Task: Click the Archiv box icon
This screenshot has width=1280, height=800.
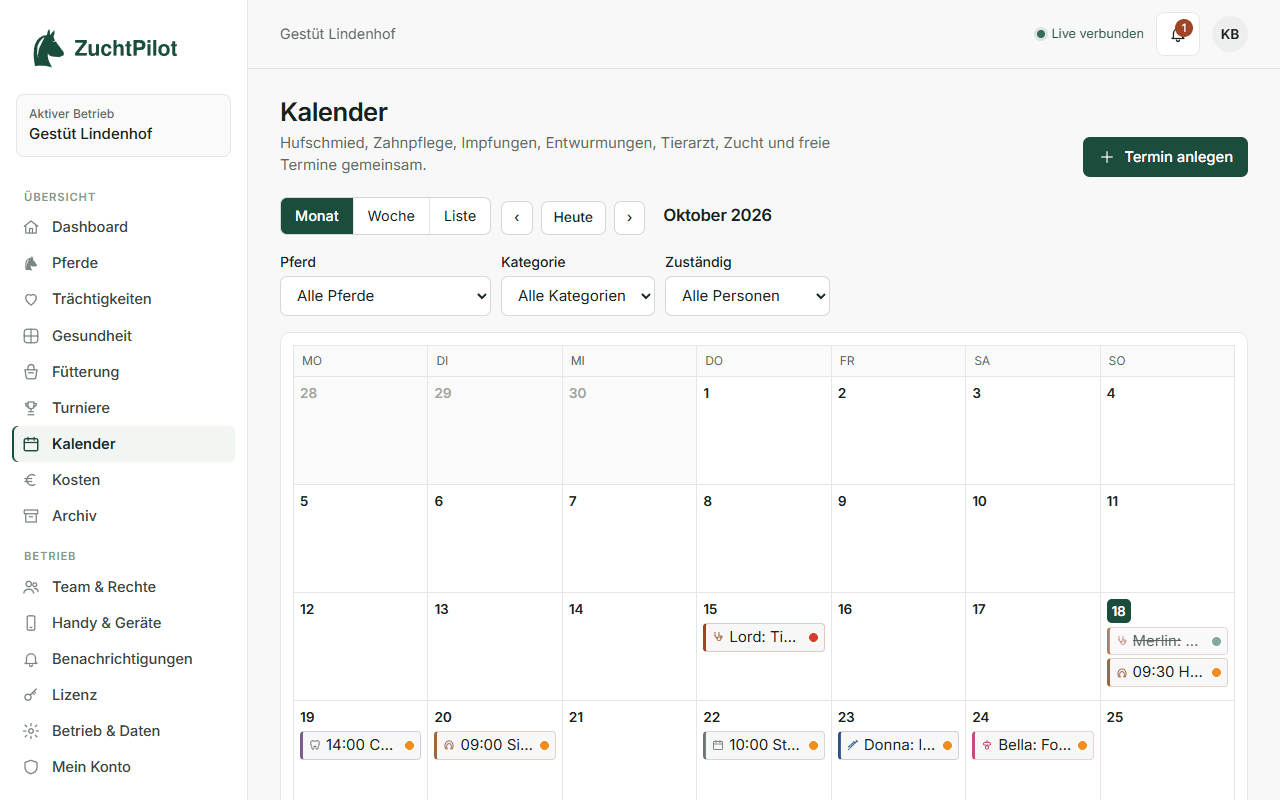Action: (x=31, y=516)
